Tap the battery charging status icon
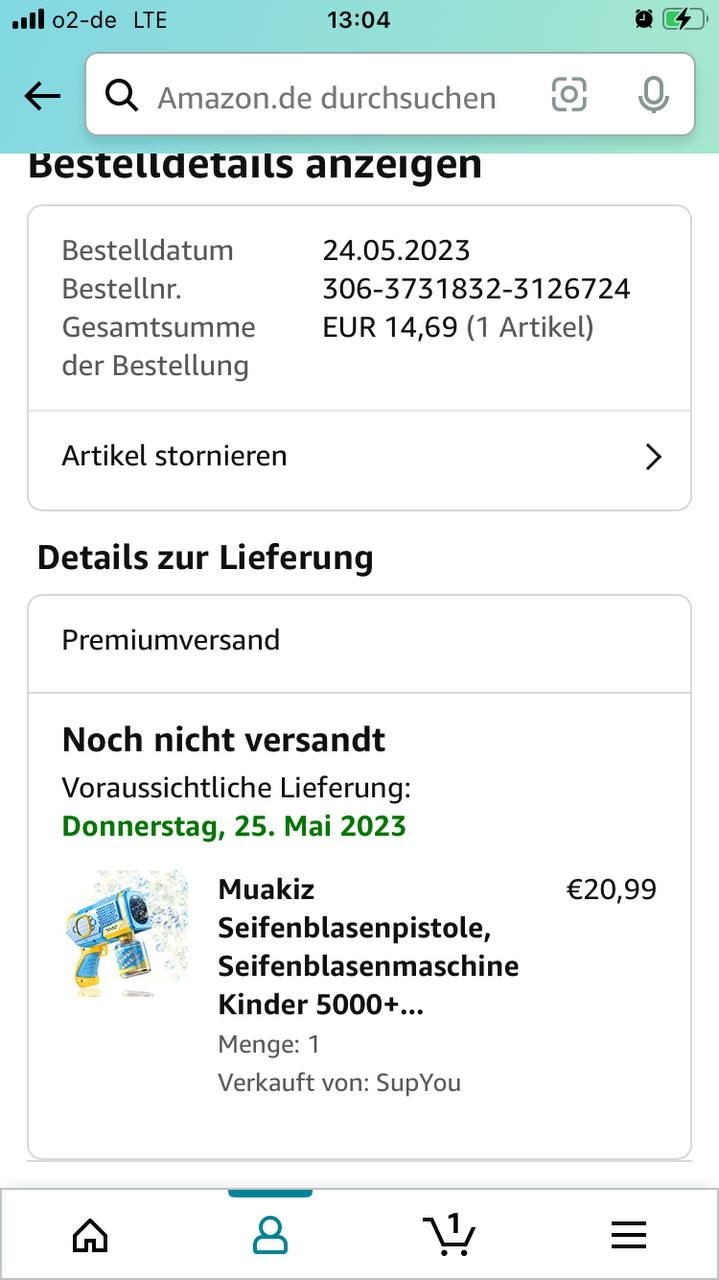Image resolution: width=719 pixels, height=1280 pixels. (683, 19)
